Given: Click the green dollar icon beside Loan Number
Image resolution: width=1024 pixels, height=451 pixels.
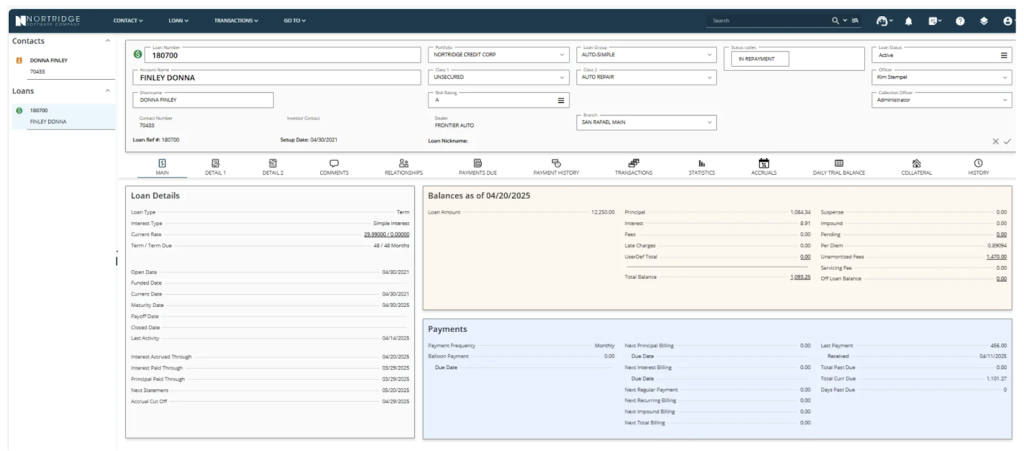Looking at the screenshot, I should click(138, 55).
